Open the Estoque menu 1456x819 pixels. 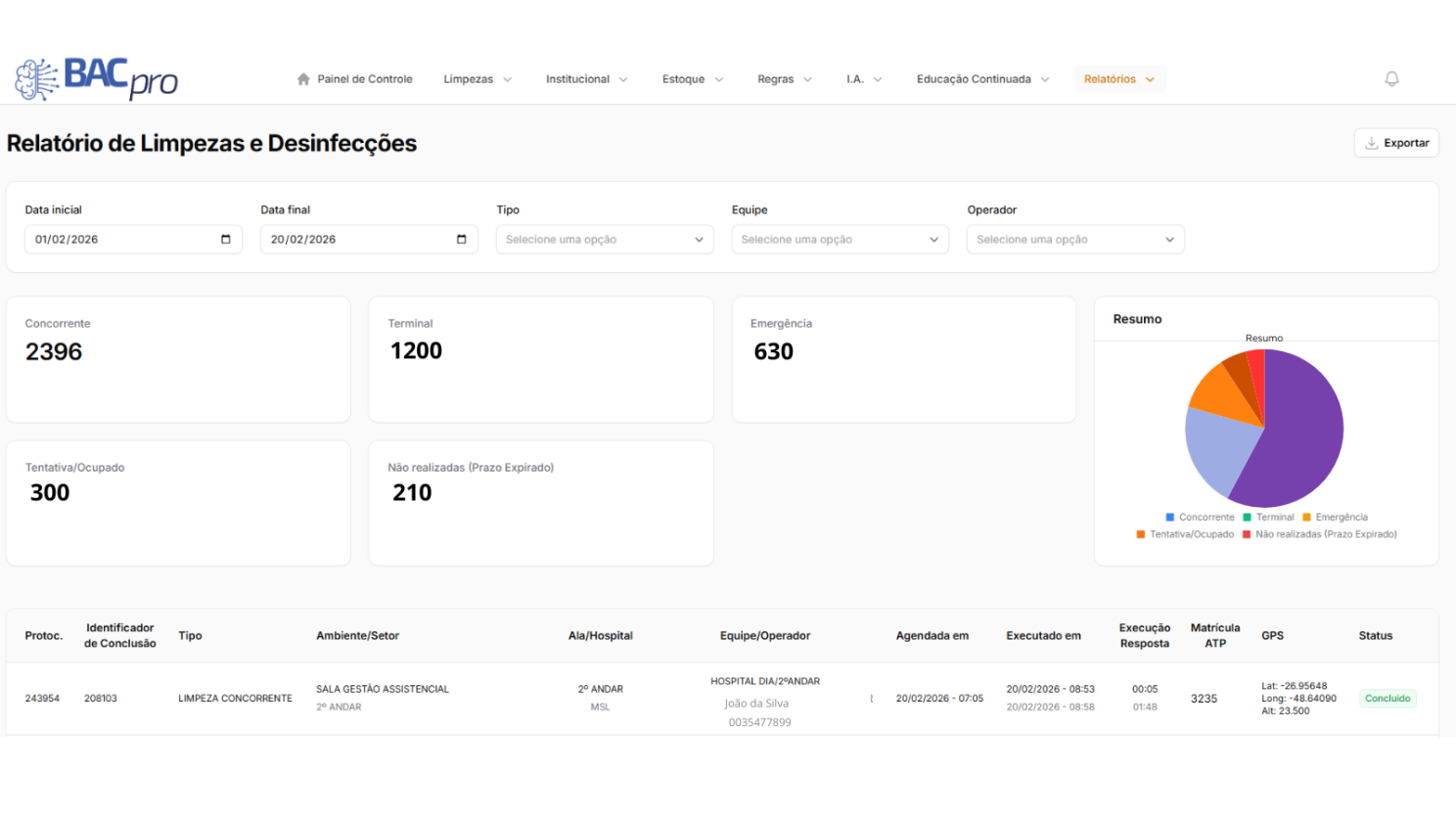693,79
